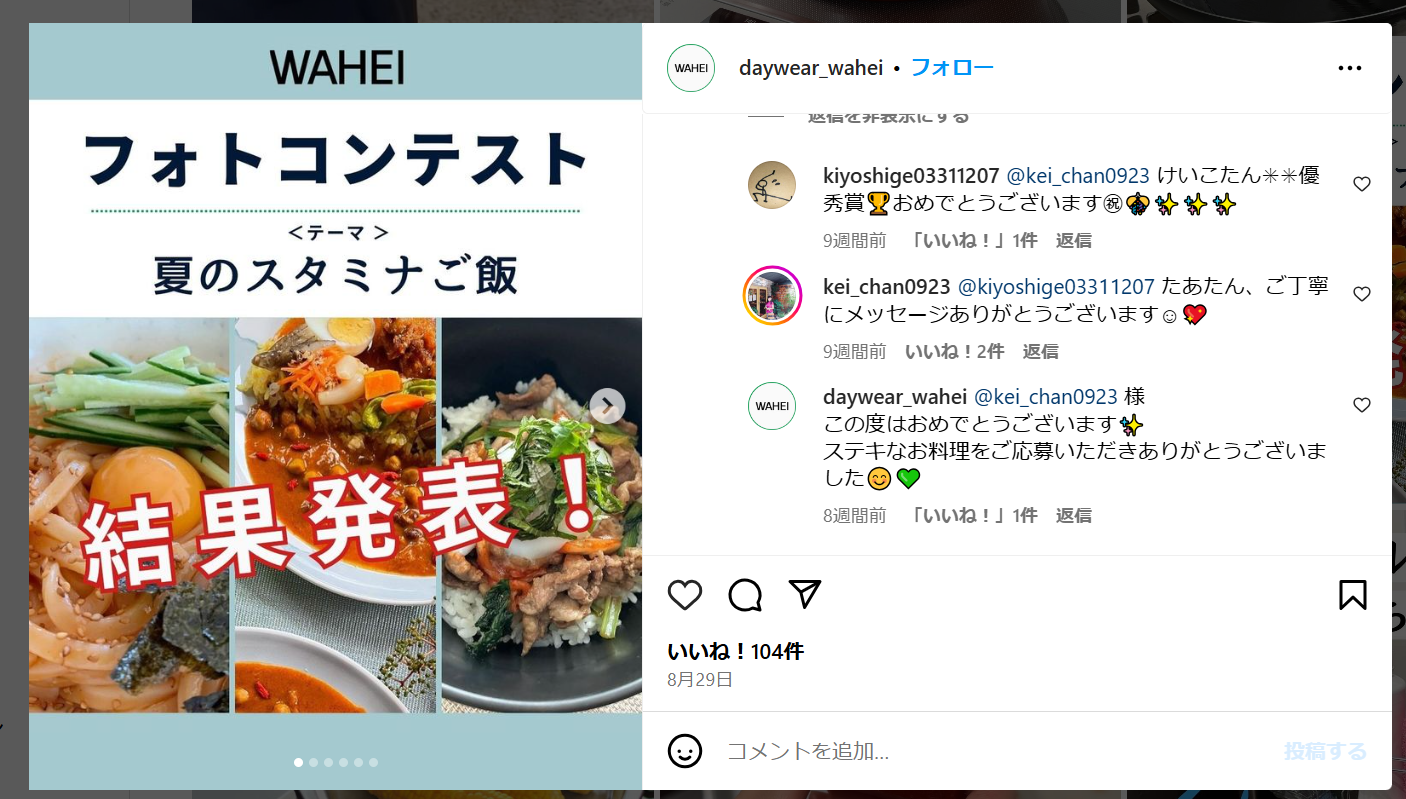
Task: Save post with the bookmark icon
Action: 1352,595
